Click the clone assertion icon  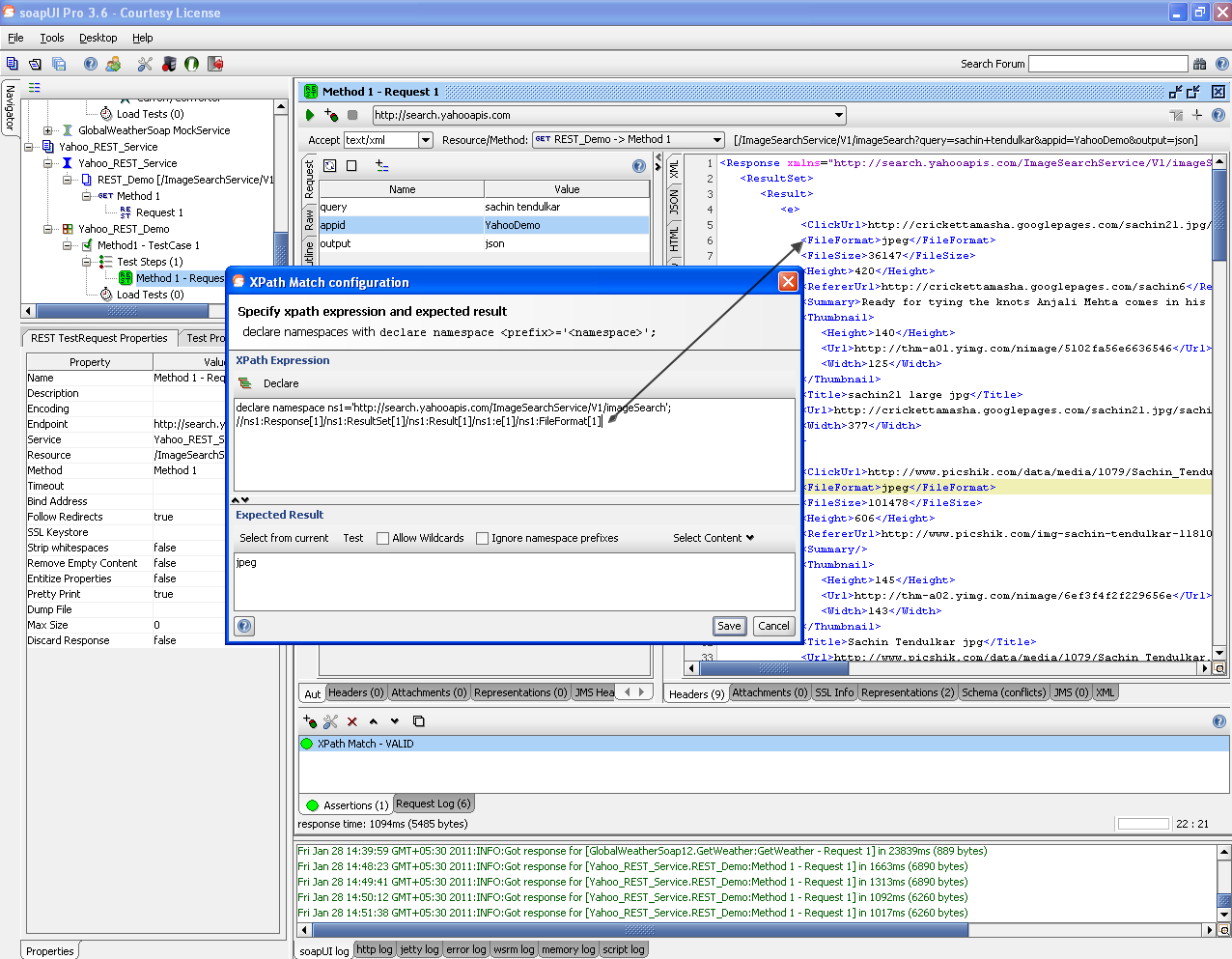[x=419, y=721]
